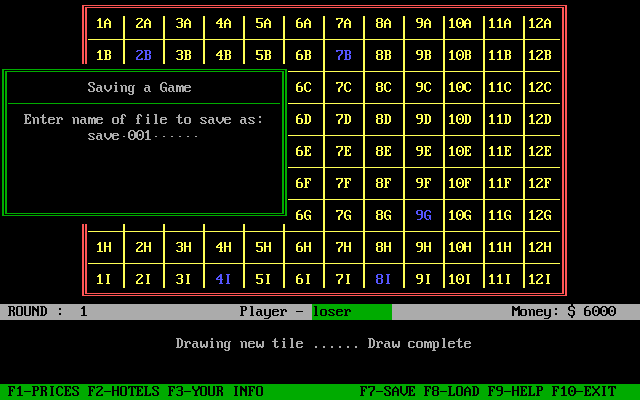This screenshot has width=640, height=400.
Task: Select board tile 5H
Action: pyautogui.click(x=264, y=248)
